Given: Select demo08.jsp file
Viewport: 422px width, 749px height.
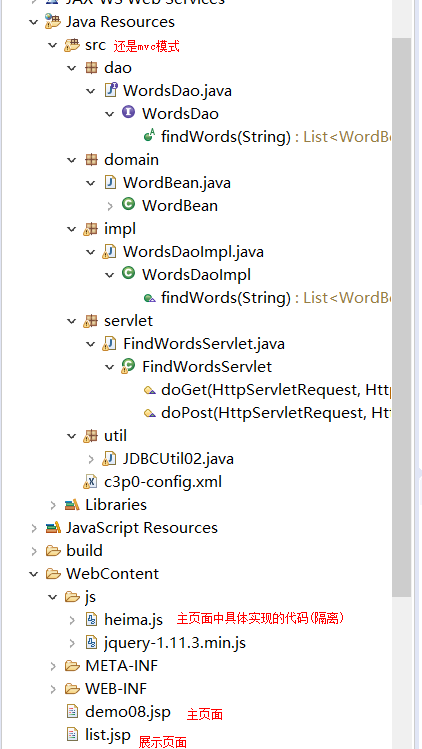Looking at the screenshot, I should coord(118,712).
